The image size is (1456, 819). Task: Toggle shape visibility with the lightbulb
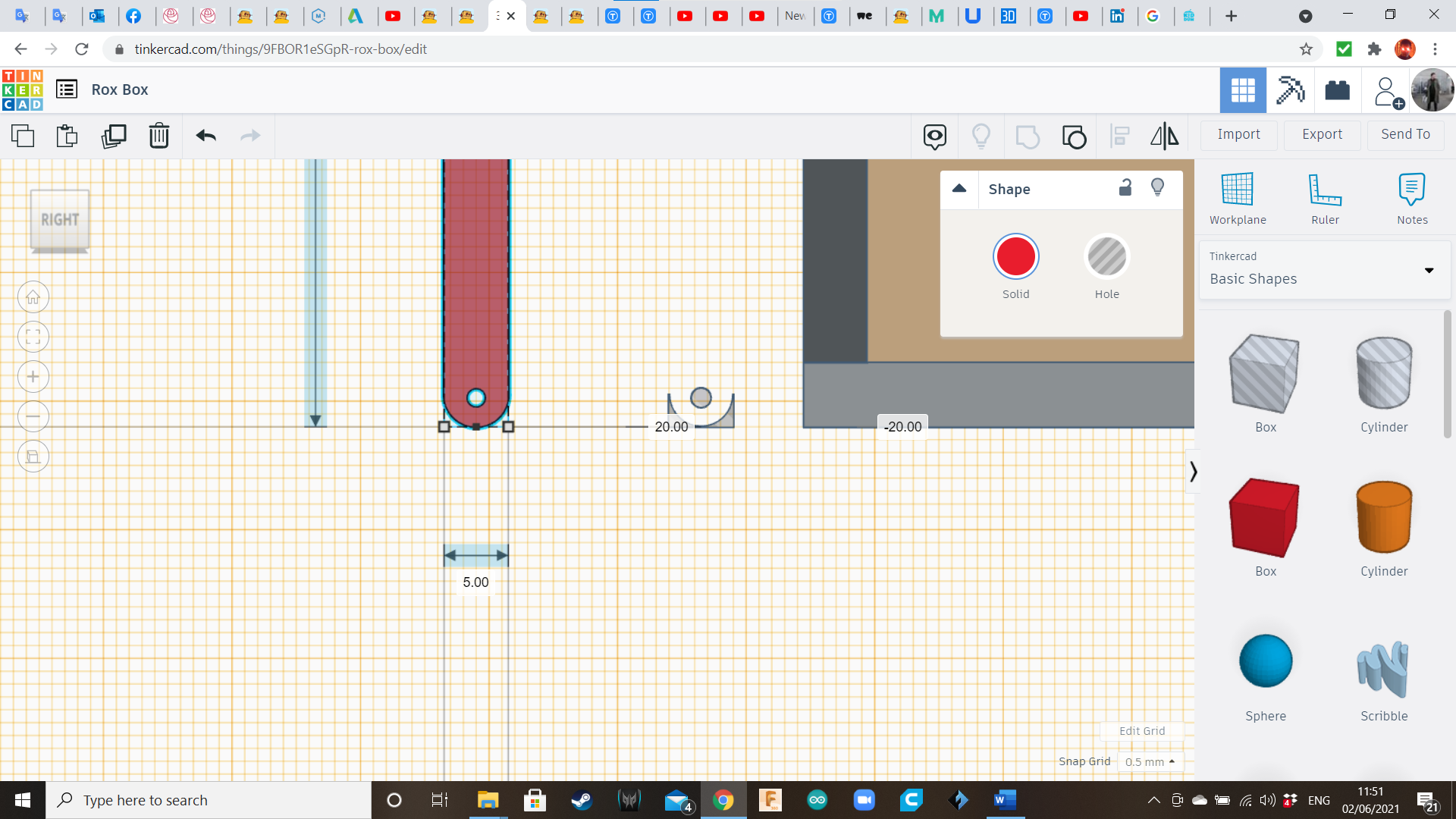1157,187
